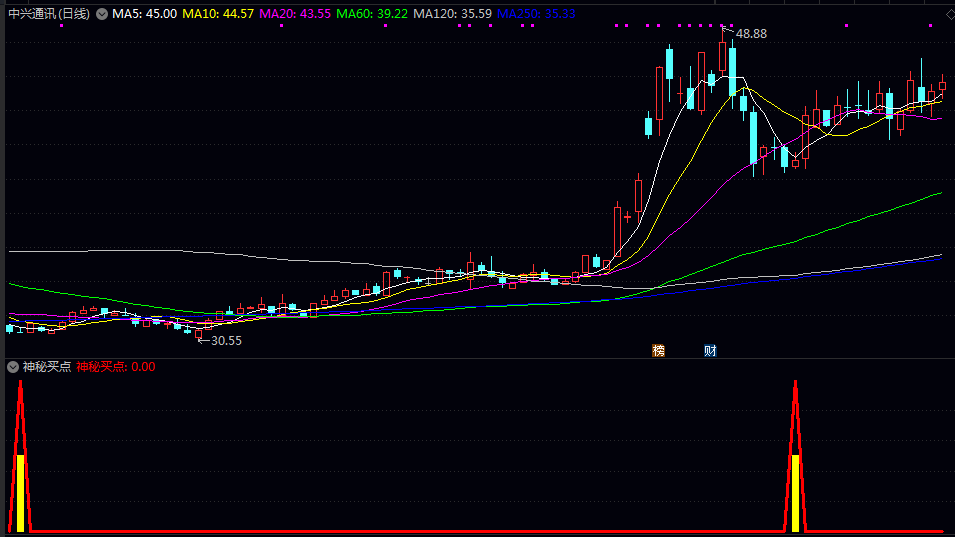Click the diamond icon at top-right corner

950,15
